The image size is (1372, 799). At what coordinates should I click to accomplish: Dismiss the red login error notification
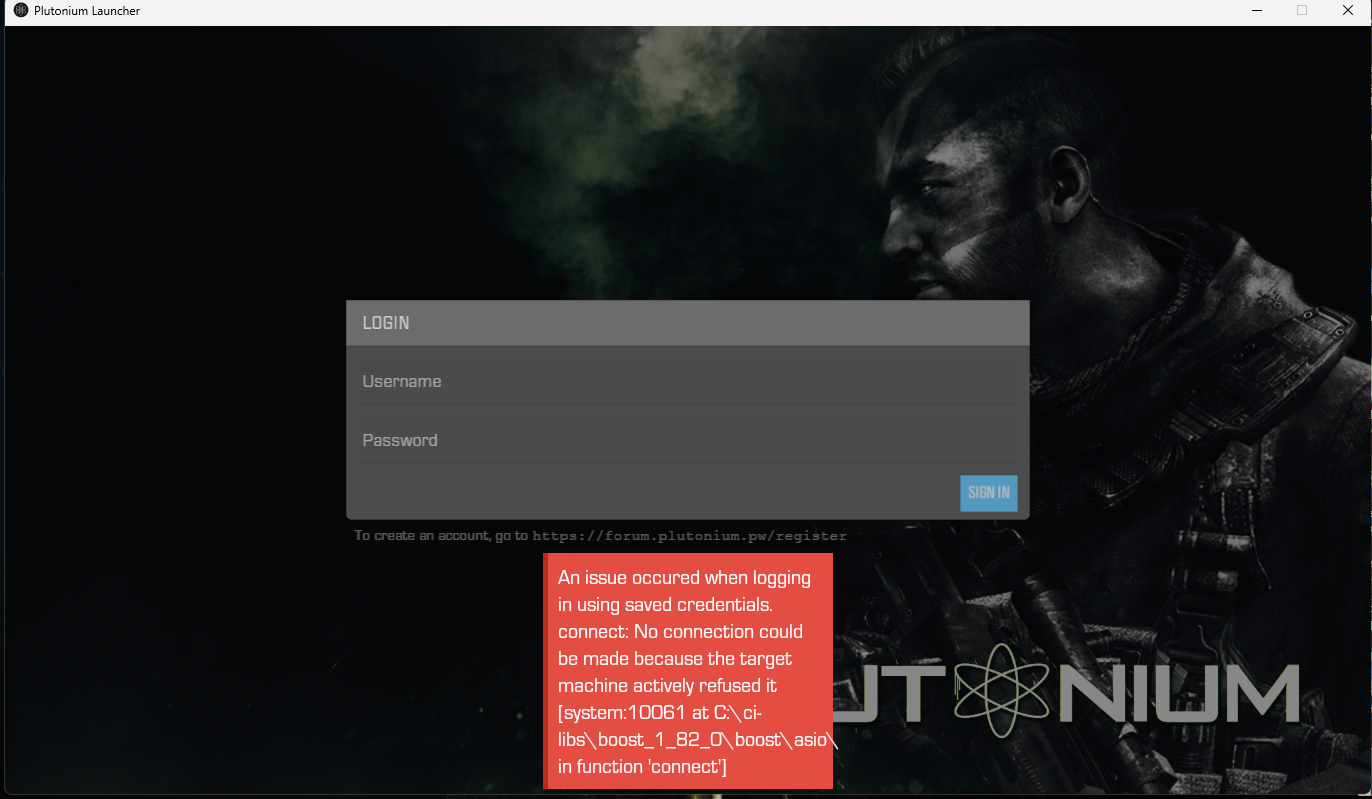(688, 671)
